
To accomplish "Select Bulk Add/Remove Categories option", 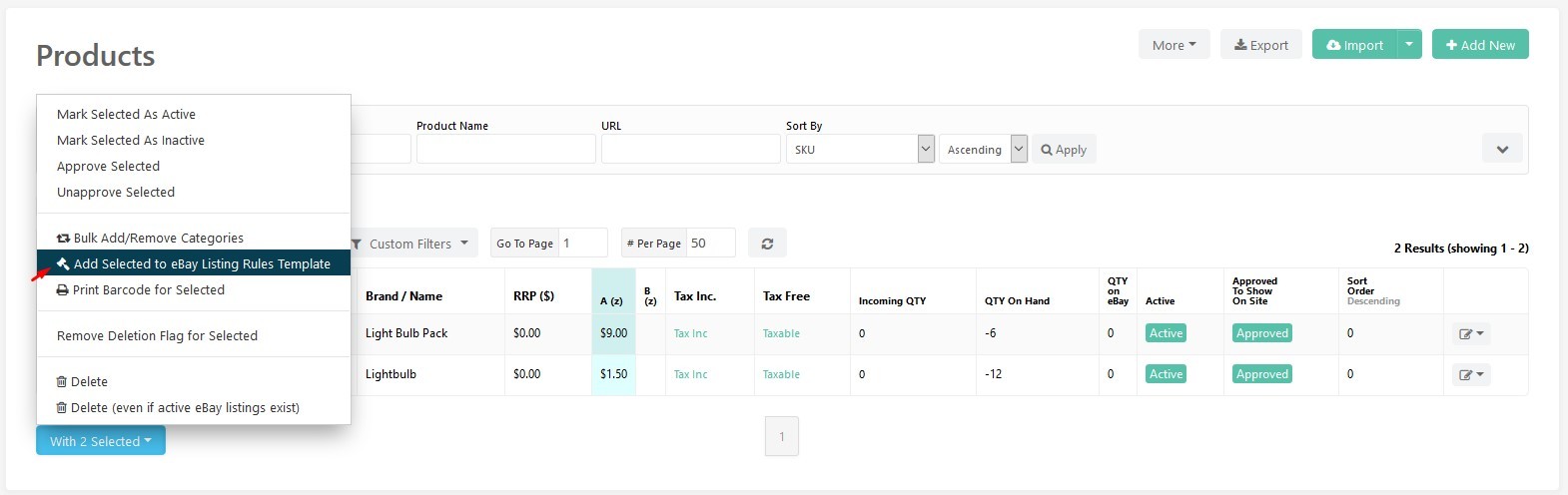I will pyautogui.click(x=158, y=239).
